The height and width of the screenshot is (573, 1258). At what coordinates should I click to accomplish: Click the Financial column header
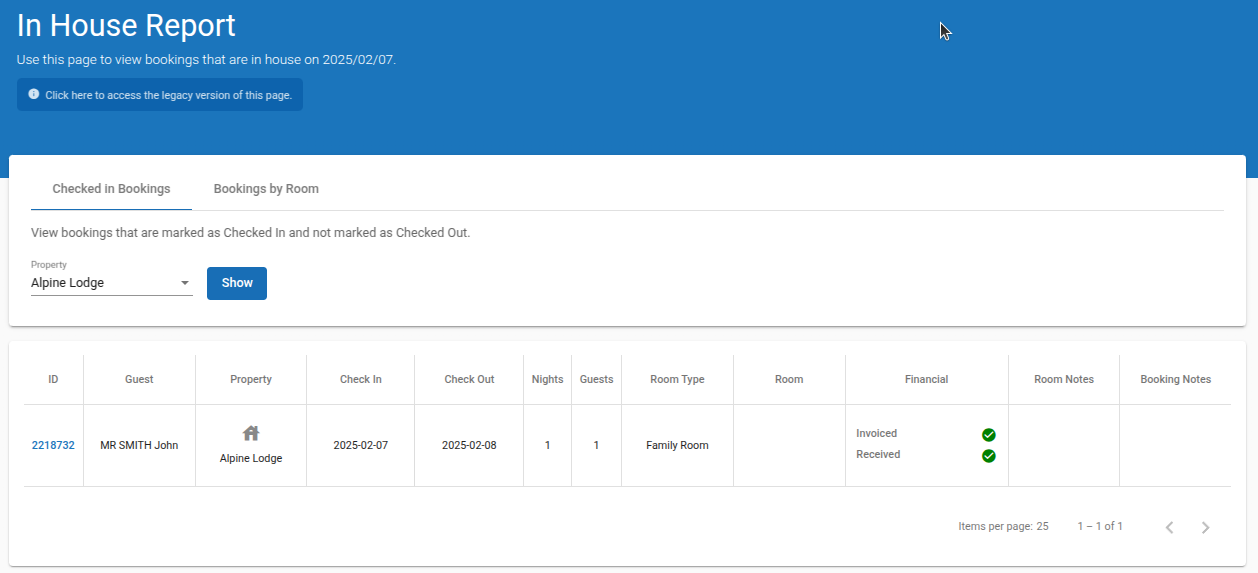926,379
